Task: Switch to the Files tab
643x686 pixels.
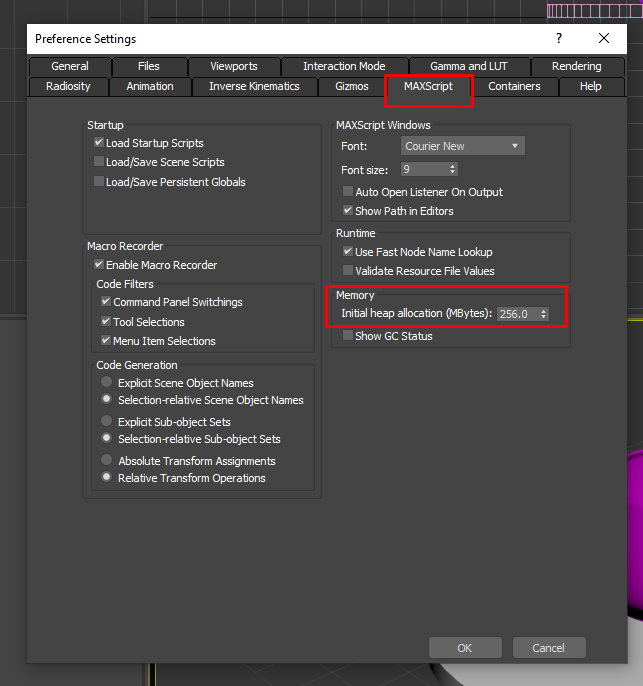Action: click(149, 66)
